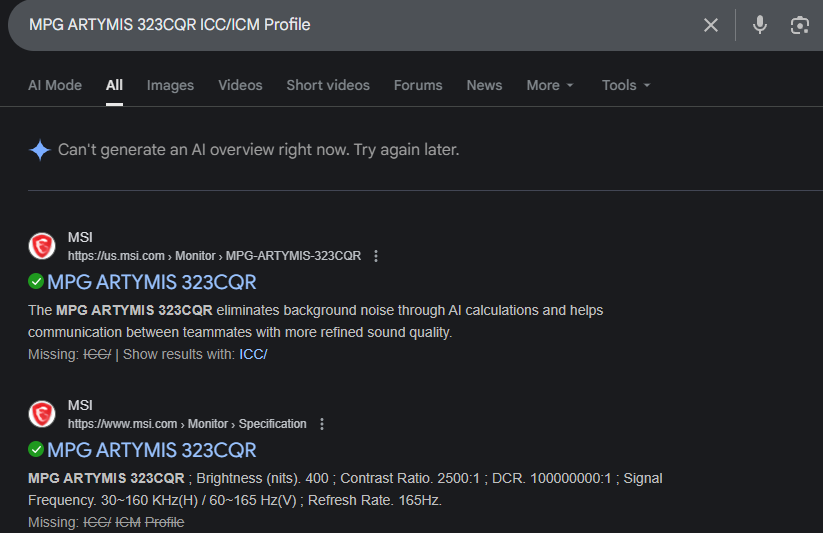Open the MSI Specification page result
This screenshot has width=823, height=533.
click(x=152, y=450)
